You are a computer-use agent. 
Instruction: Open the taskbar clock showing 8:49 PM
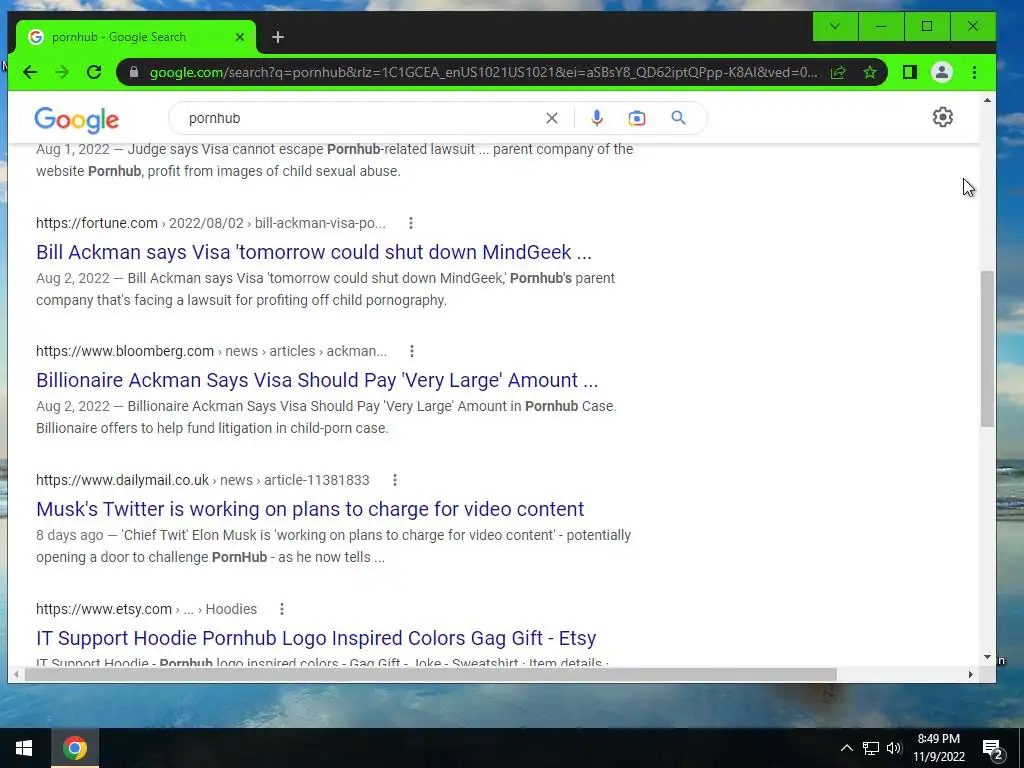pos(938,748)
